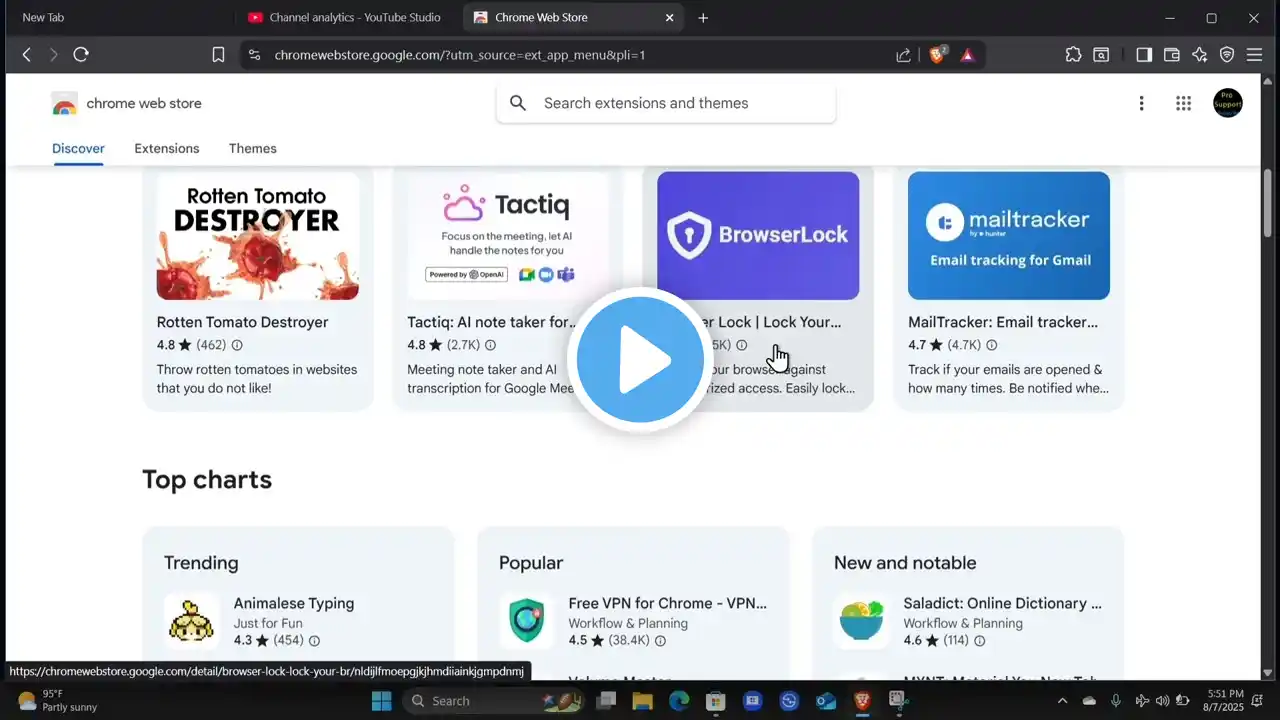Click the Search extensions and themes field
The height and width of the screenshot is (720, 1280).
(x=666, y=103)
